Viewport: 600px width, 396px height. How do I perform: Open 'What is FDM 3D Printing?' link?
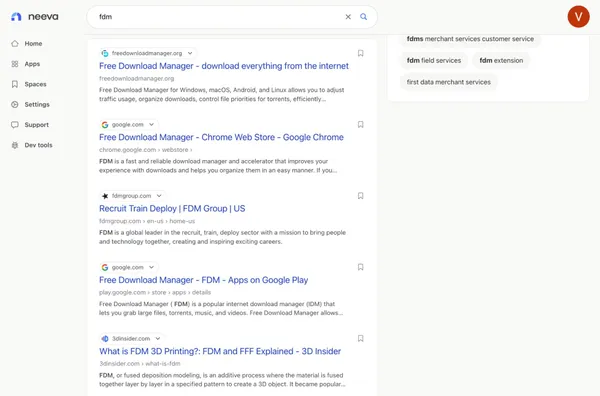220,351
